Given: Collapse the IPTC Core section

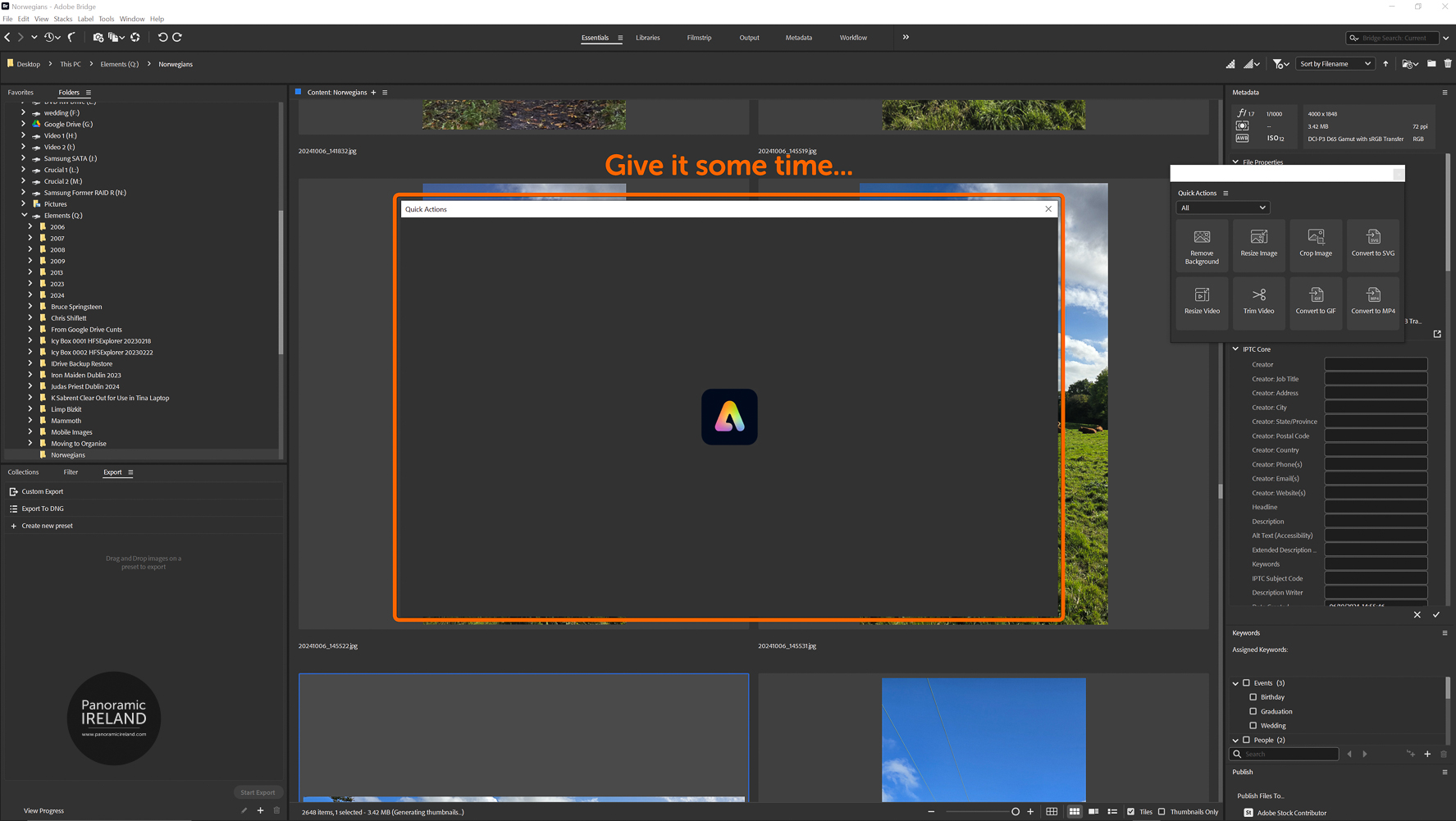Looking at the screenshot, I should click(x=1235, y=349).
